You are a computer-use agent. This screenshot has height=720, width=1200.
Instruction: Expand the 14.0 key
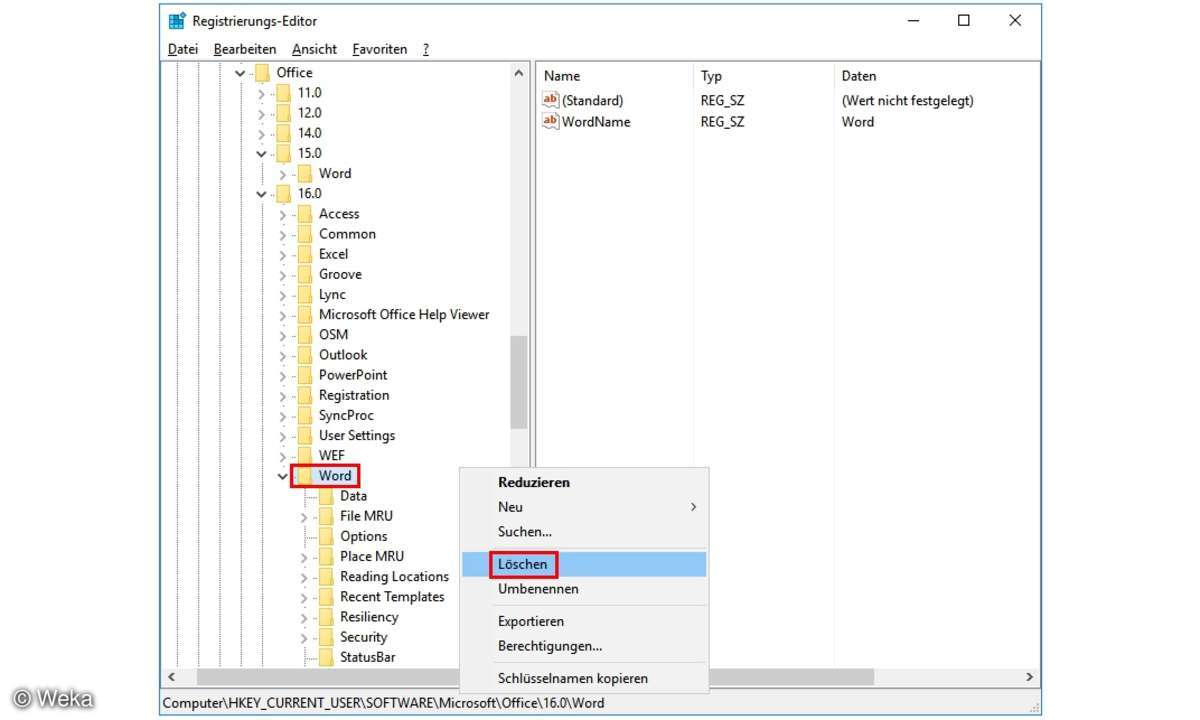coord(262,133)
